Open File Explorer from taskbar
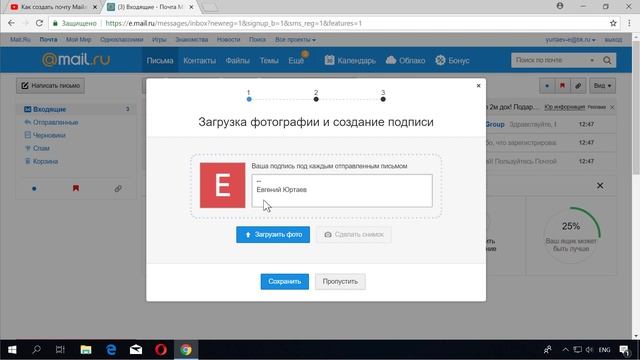Screen dimensions: 640x360 [86, 350]
